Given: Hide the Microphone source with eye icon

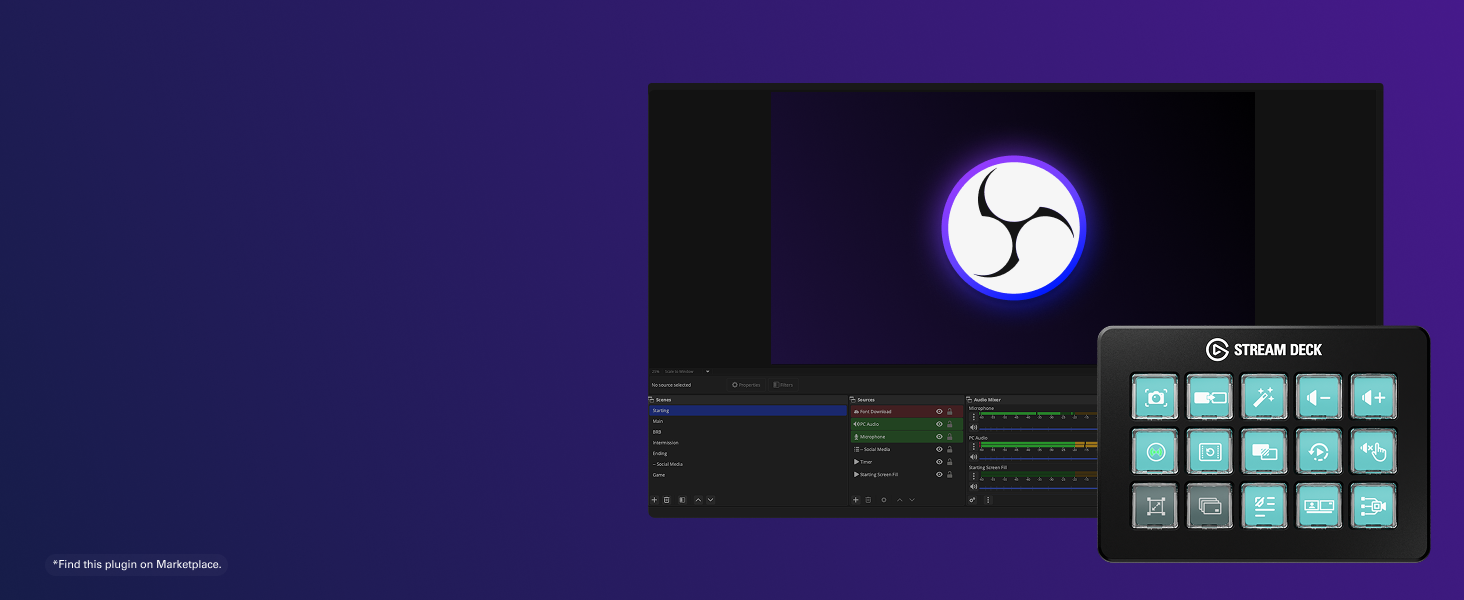Looking at the screenshot, I should [939, 437].
